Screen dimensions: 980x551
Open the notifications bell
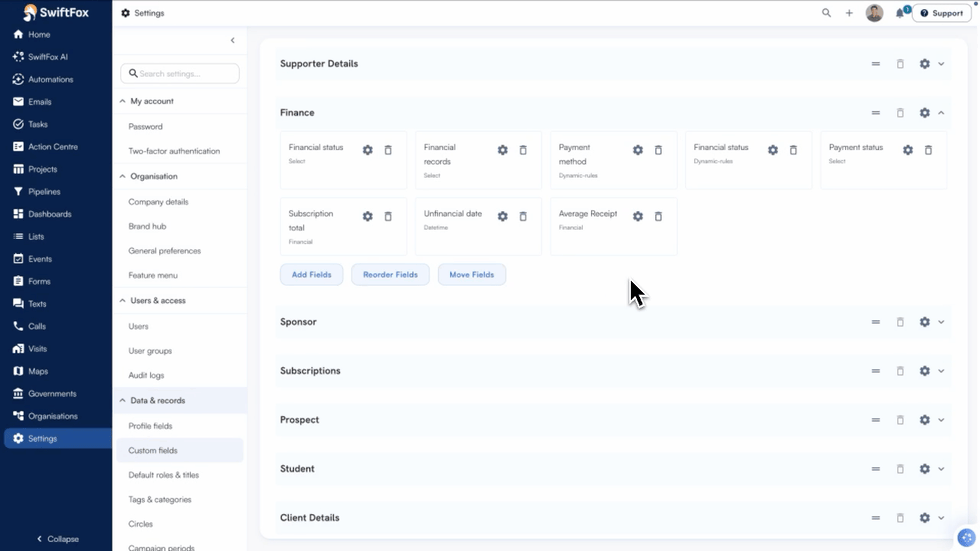tap(900, 12)
